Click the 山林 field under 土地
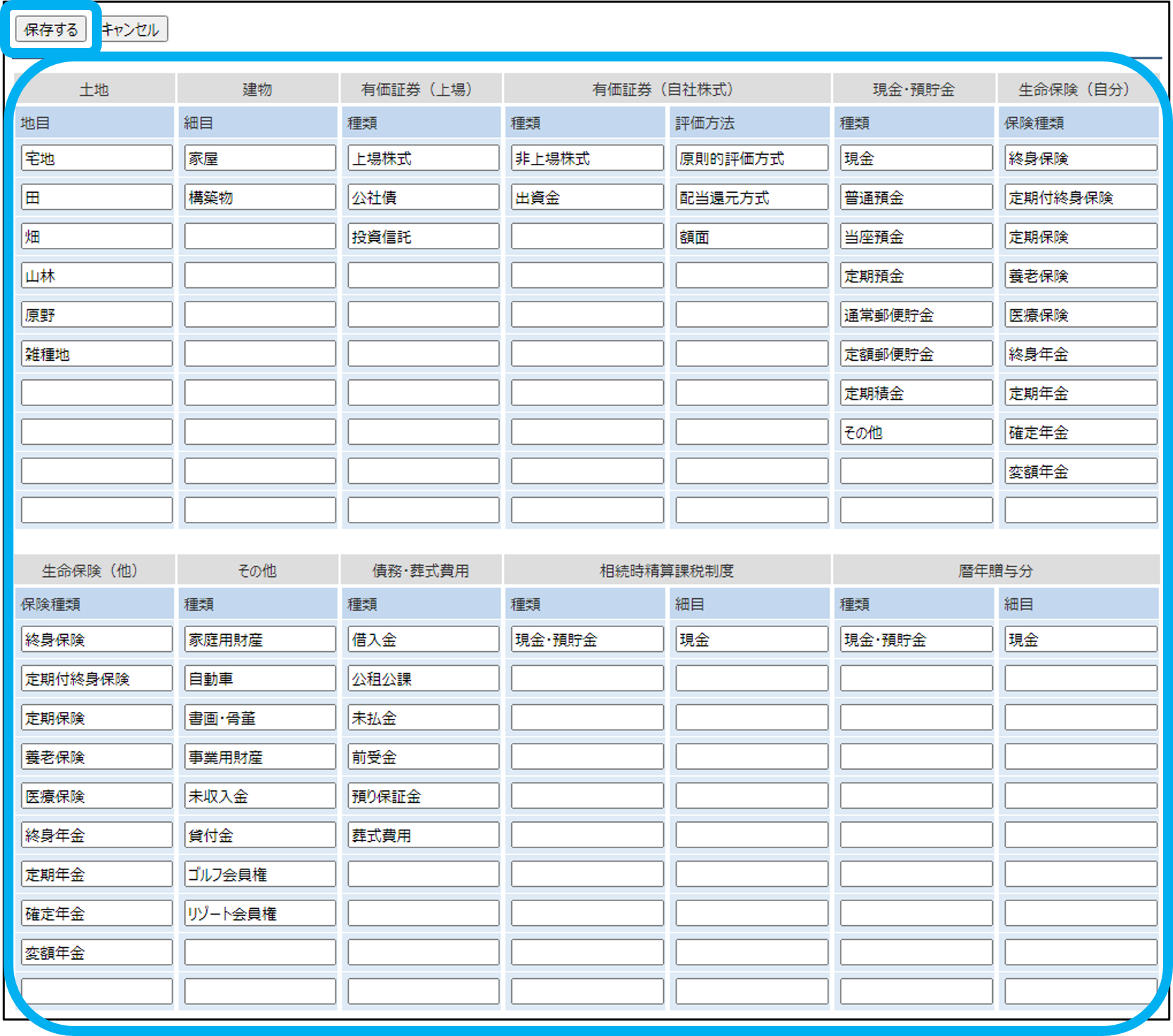 coord(97,275)
